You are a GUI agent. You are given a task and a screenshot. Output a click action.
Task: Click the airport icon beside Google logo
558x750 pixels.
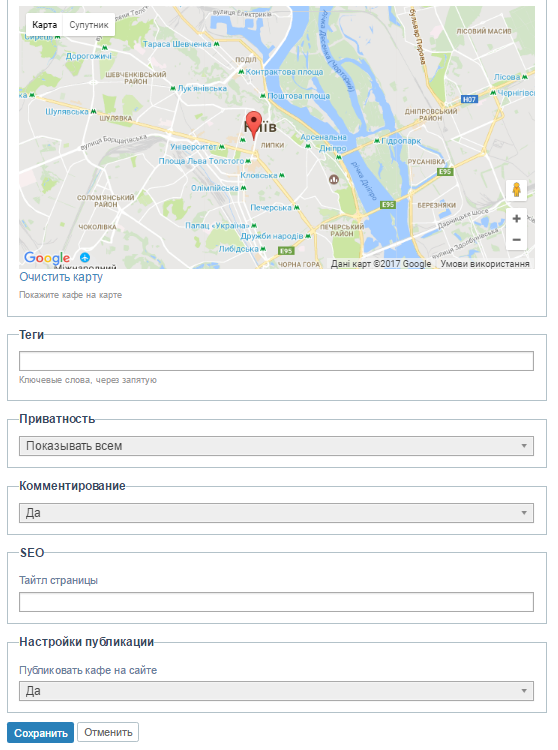coord(85,257)
